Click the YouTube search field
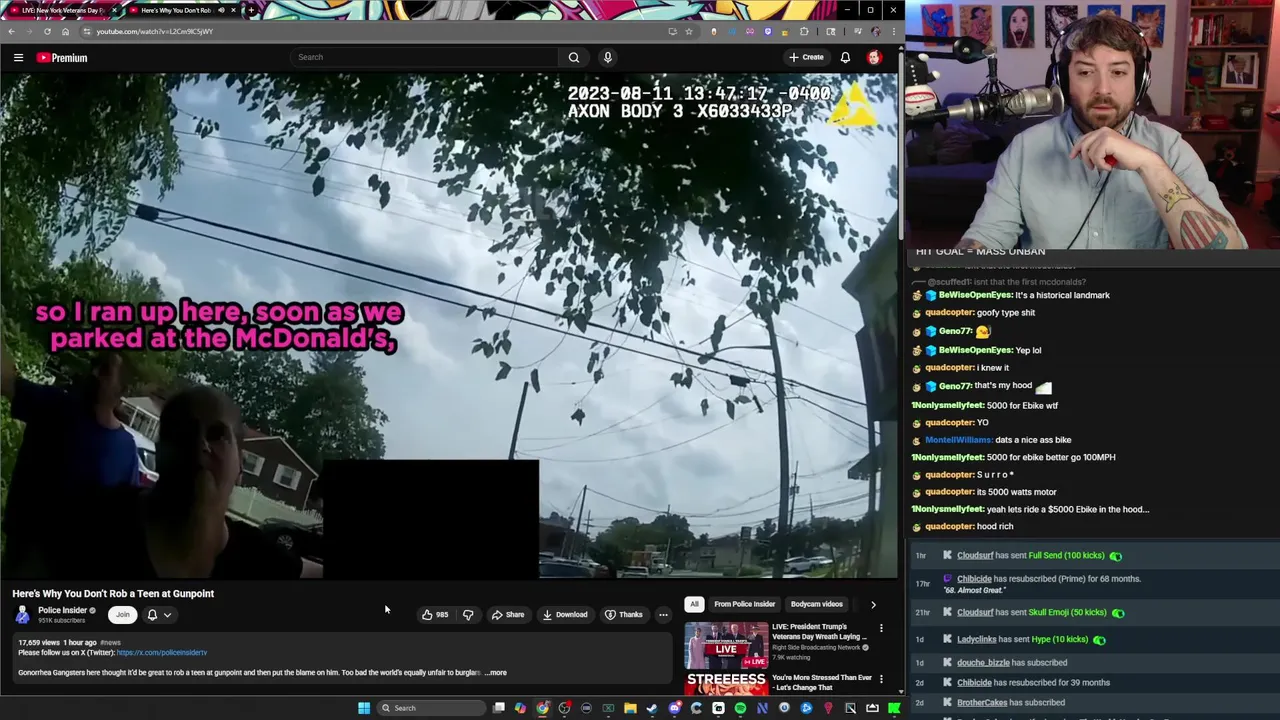 point(424,57)
